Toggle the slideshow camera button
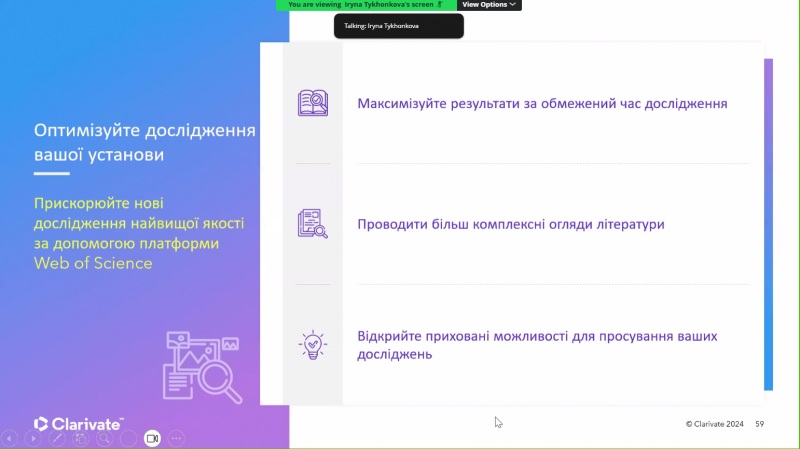The width and height of the screenshot is (800, 449). tap(152, 438)
